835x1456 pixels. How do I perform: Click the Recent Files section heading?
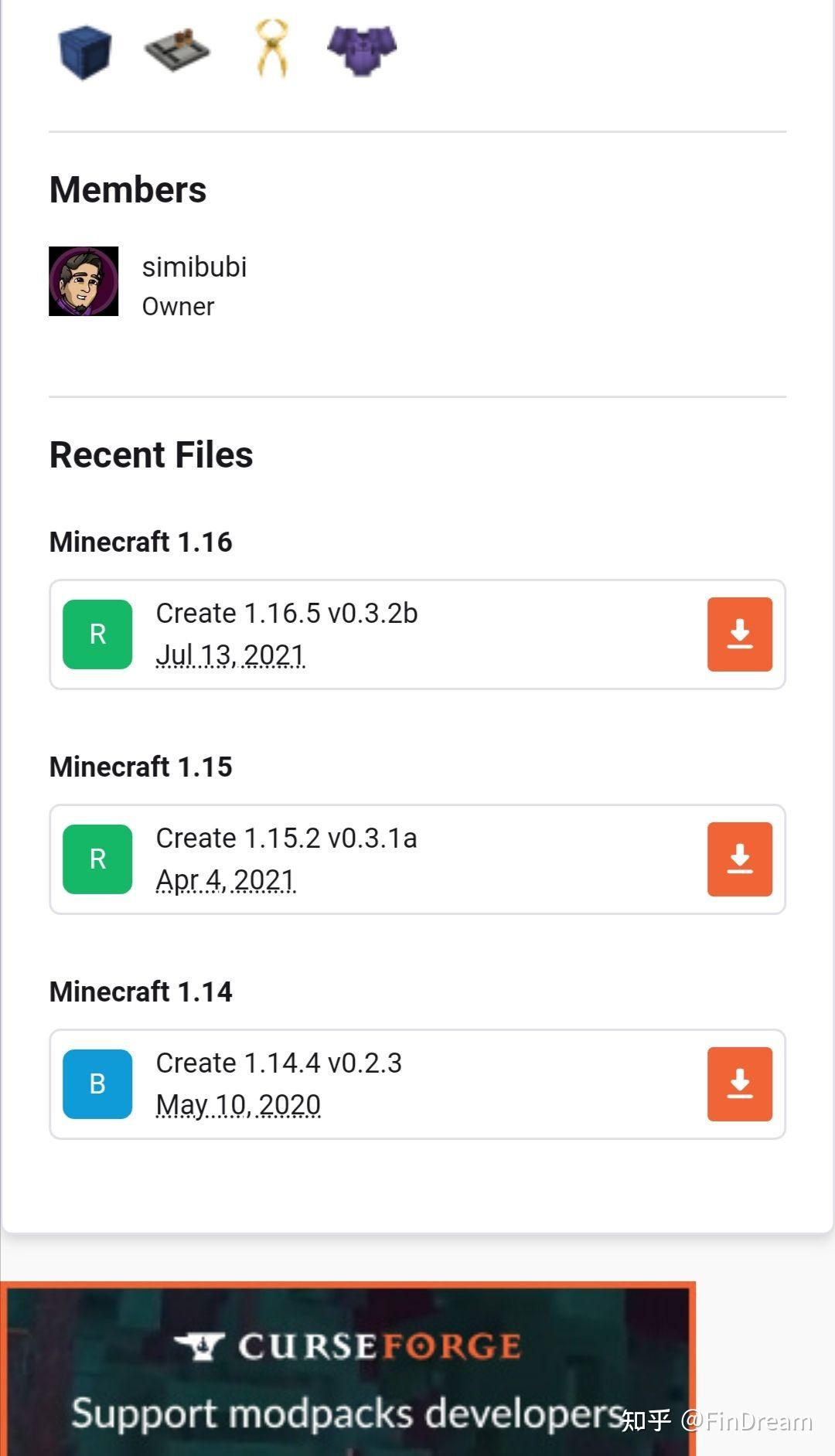coord(151,455)
